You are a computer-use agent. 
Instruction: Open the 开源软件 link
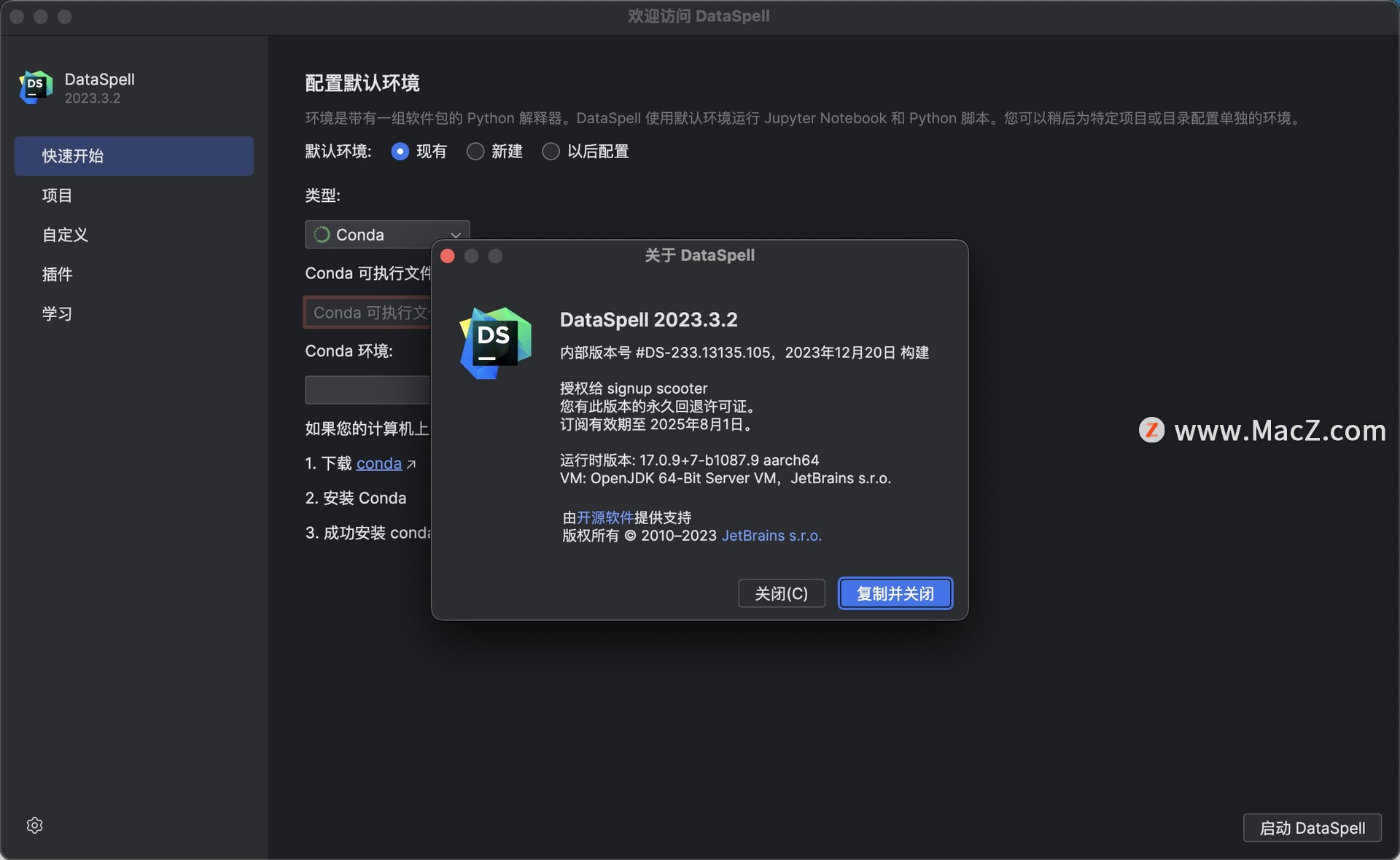point(605,517)
